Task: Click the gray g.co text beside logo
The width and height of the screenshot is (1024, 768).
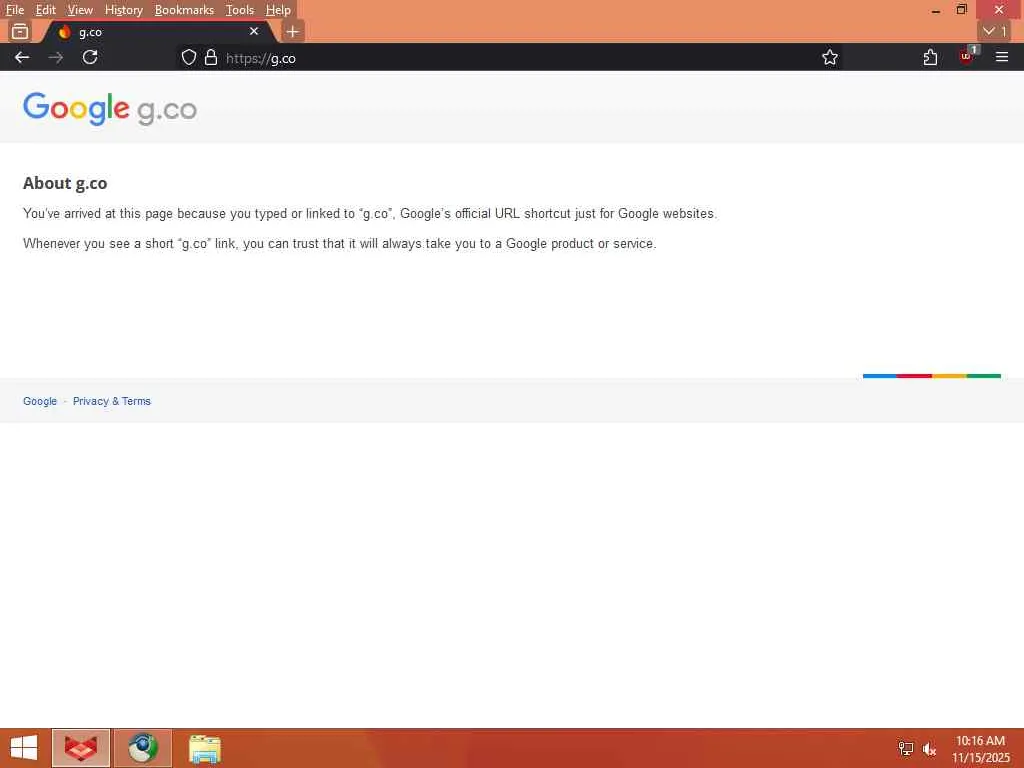Action: pyautogui.click(x=167, y=110)
